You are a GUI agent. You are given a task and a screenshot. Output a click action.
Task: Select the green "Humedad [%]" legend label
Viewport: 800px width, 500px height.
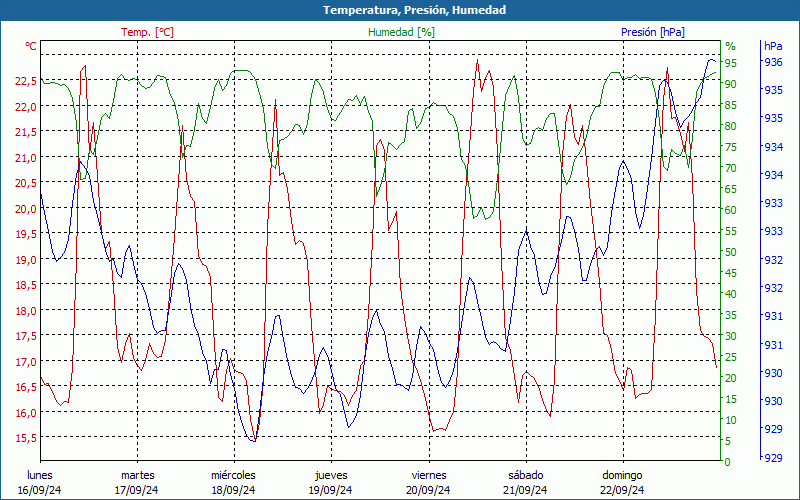(402, 32)
